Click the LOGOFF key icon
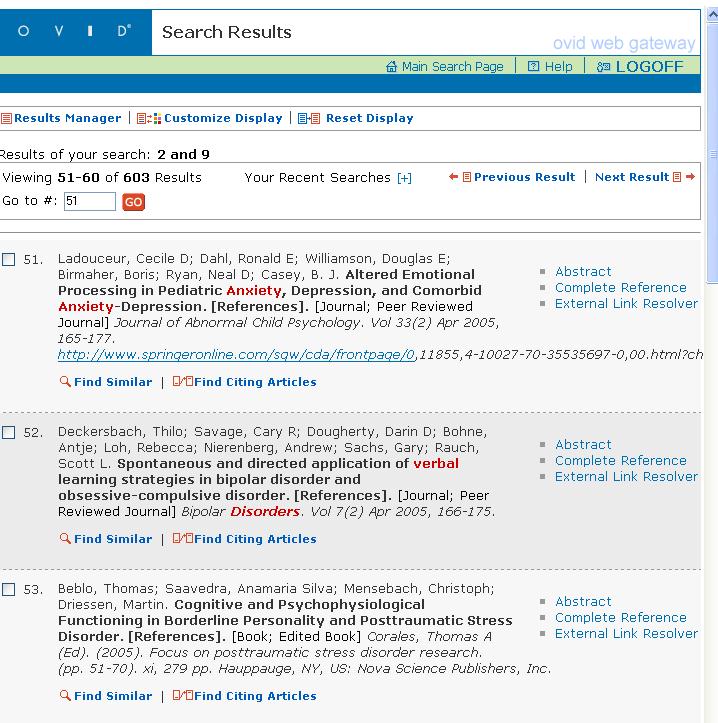The height and width of the screenshot is (723, 718). tap(603, 67)
